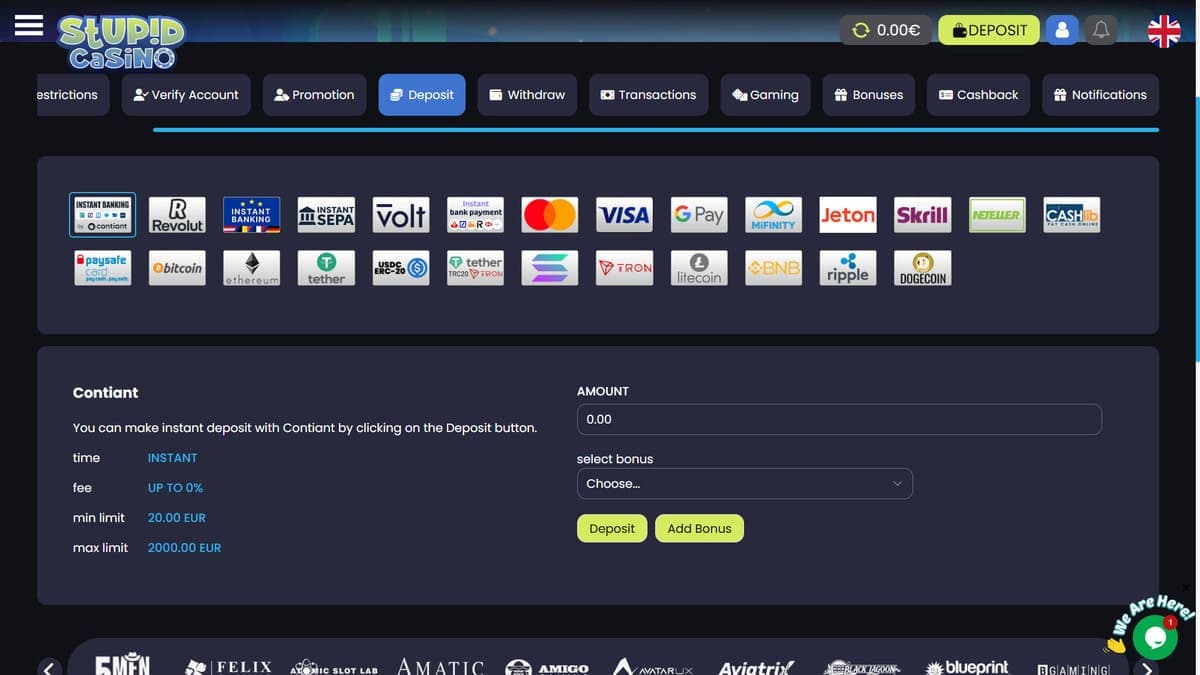Select Skrill payment method

pos(922,214)
